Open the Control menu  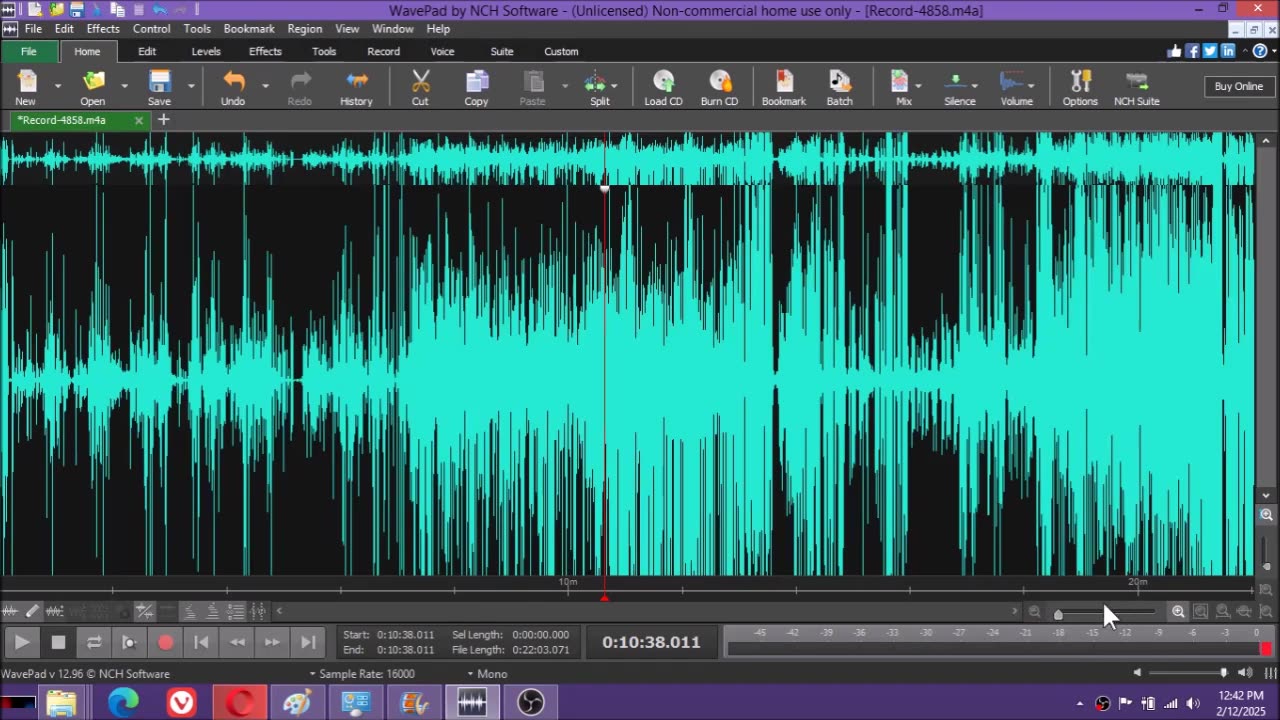point(152,29)
